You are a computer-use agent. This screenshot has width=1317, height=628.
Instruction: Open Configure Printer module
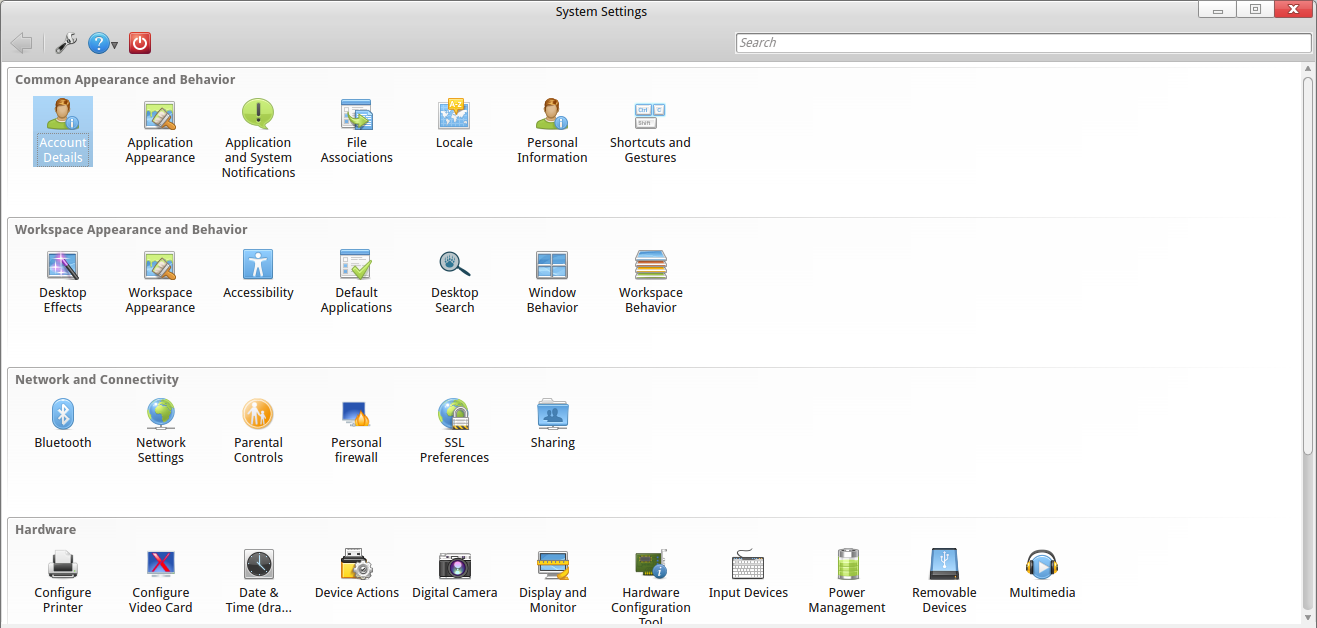[63, 566]
